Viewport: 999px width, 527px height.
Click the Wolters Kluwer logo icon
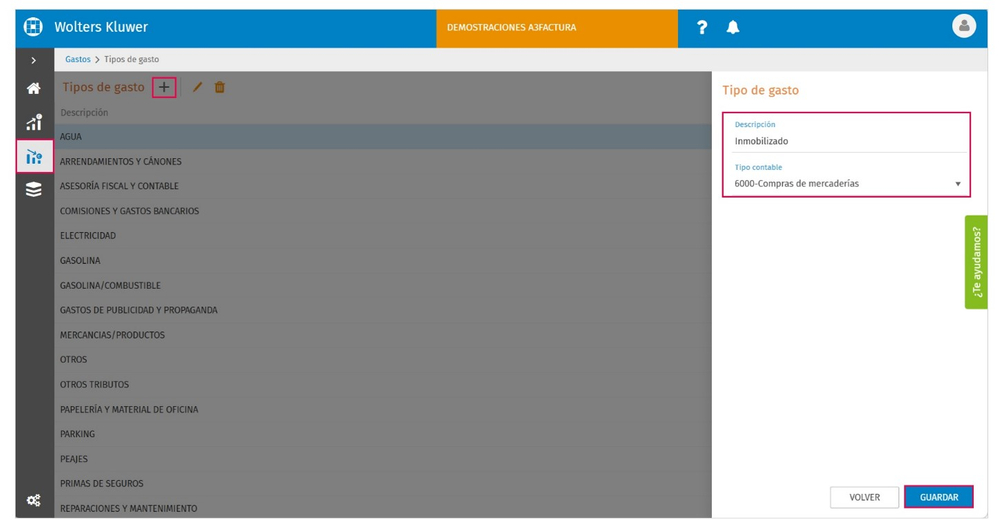tap(32, 27)
